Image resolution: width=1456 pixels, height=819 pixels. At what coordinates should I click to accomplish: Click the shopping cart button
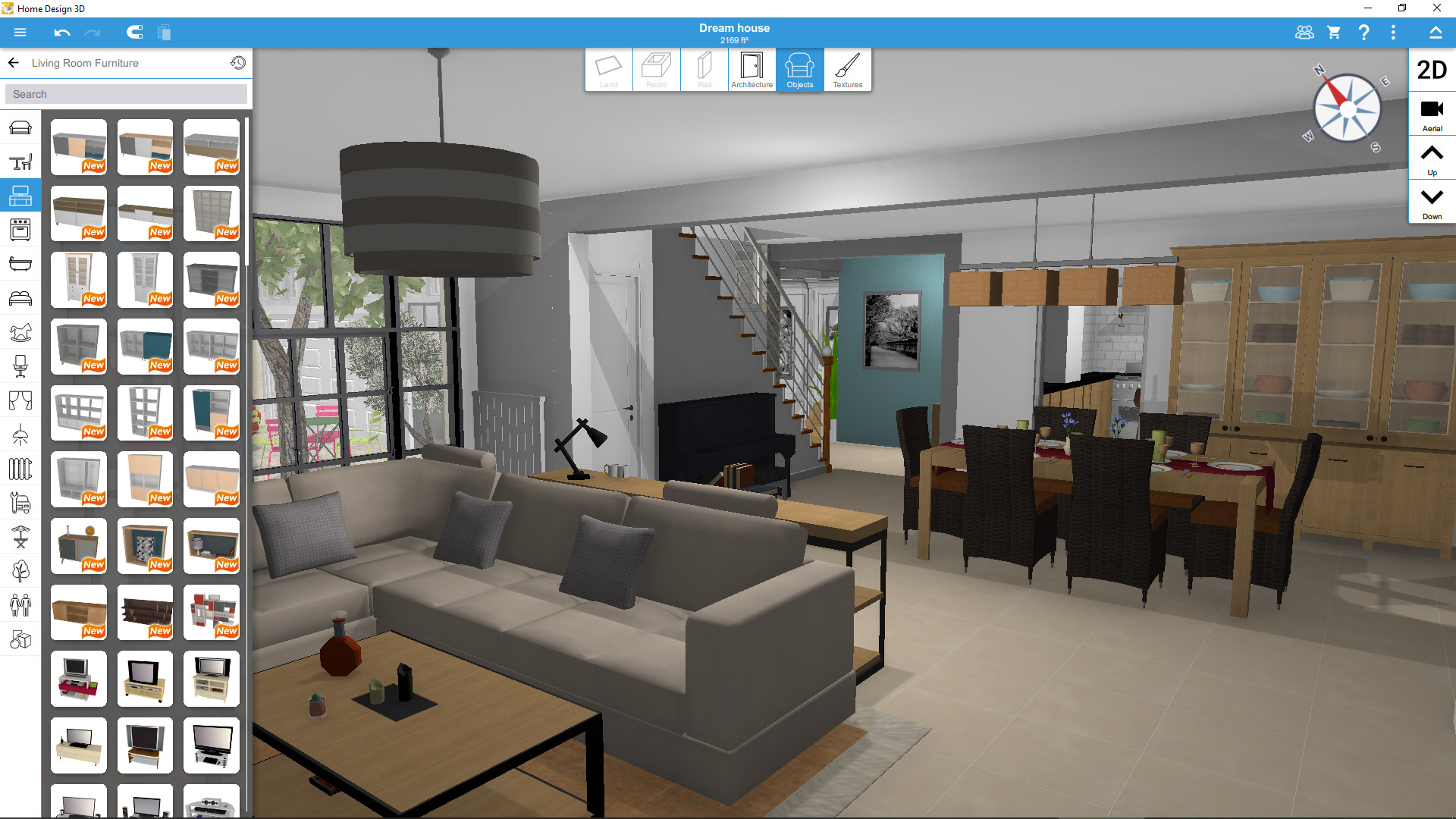coord(1333,32)
